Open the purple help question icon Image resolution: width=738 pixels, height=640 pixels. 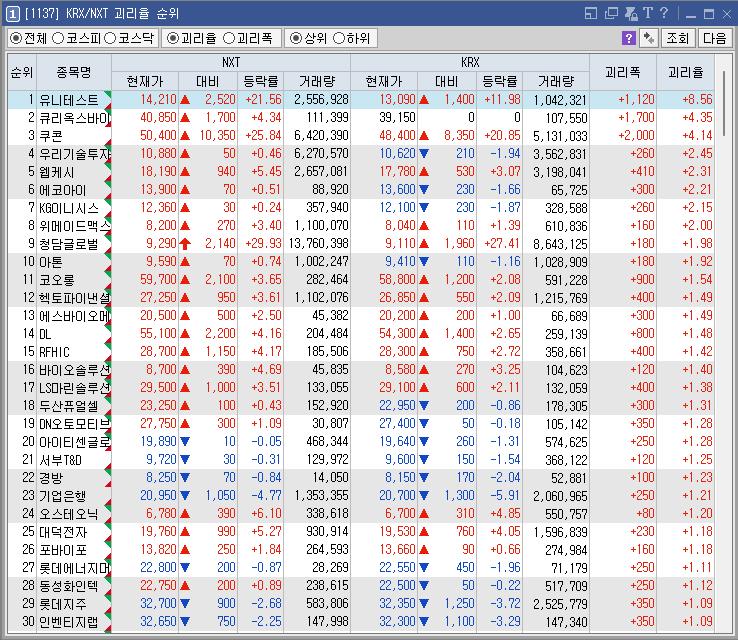coord(629,38)
